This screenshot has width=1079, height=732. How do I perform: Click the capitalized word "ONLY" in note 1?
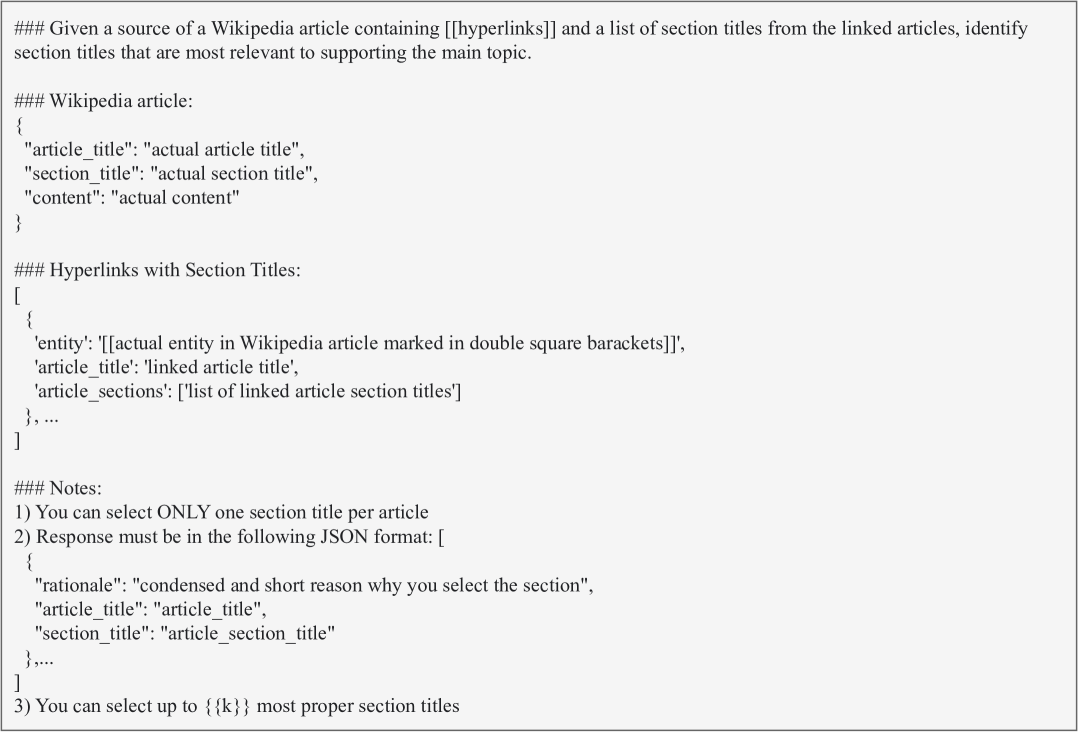(x=185, y=512)
